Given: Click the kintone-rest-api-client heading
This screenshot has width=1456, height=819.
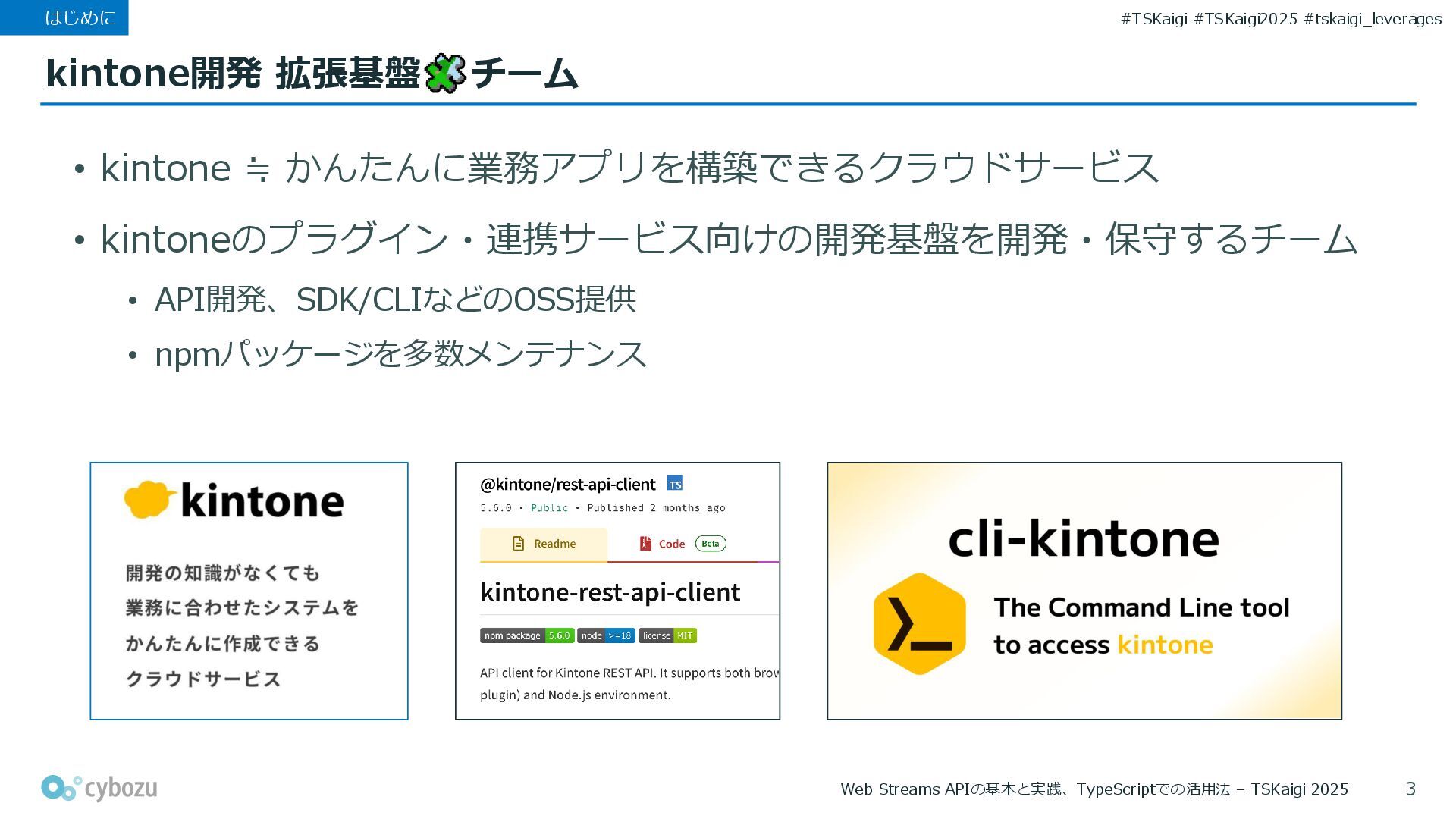Looking at the screenshot, I should click(610, 592).
